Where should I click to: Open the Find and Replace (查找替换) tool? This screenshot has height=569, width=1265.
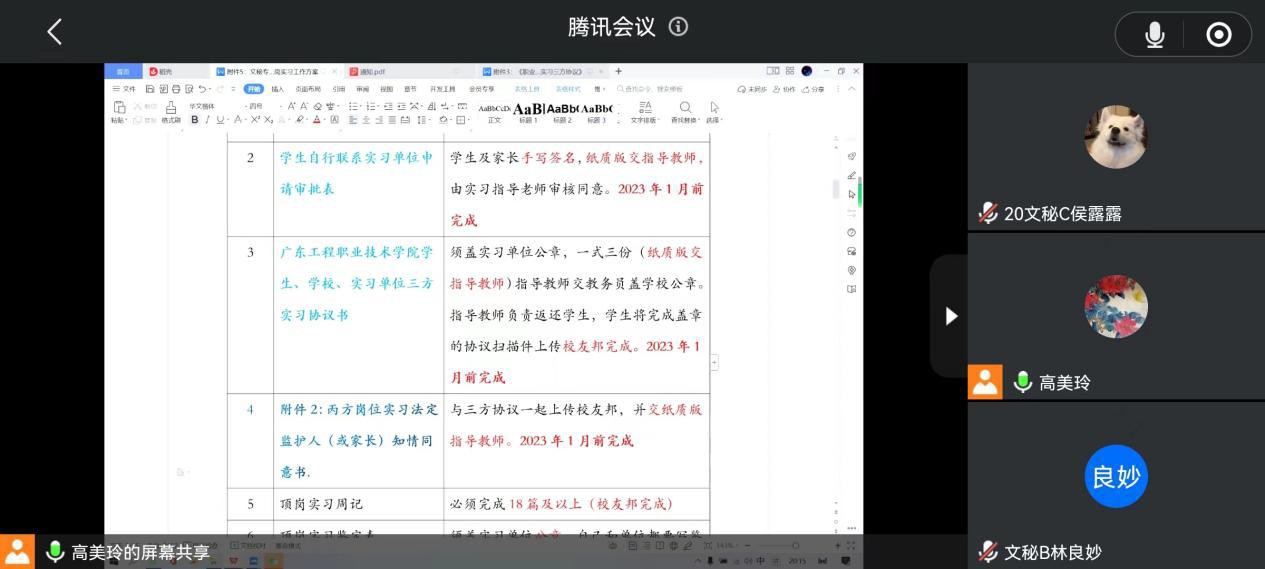click(685, 112)
